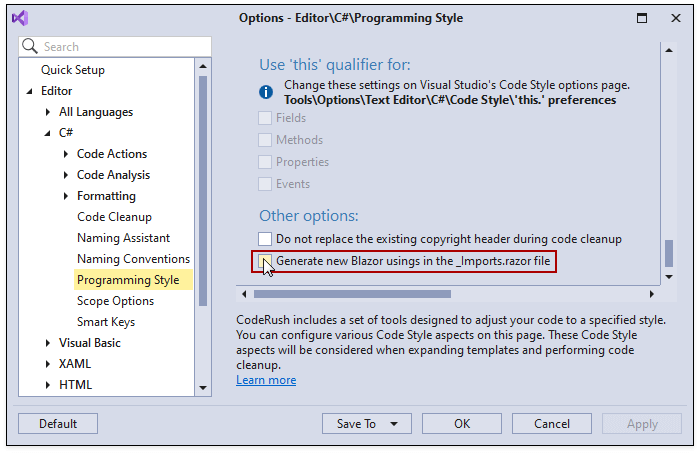
Task: Check the Fields qualifier checkbox
Action: point(265,118)
